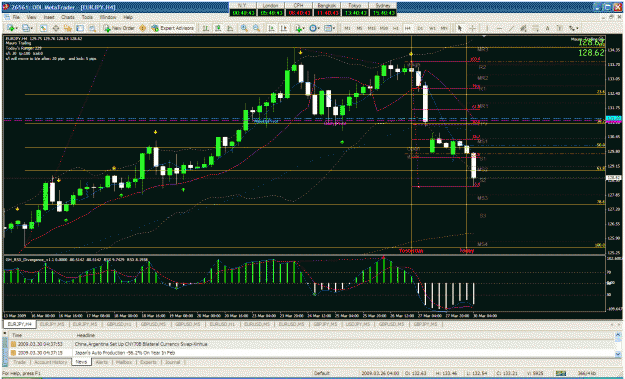This screenshot has height=379, width=625.
Task: Toggle the Navigator panel star-folder icon
Action: (68, 28)
